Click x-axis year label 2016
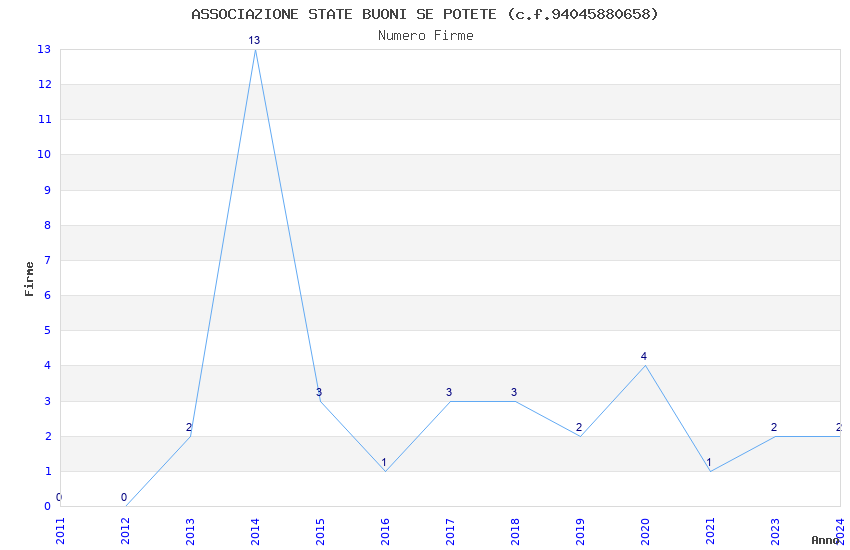Viewport: 850px width, 550px height. [385, 531]
